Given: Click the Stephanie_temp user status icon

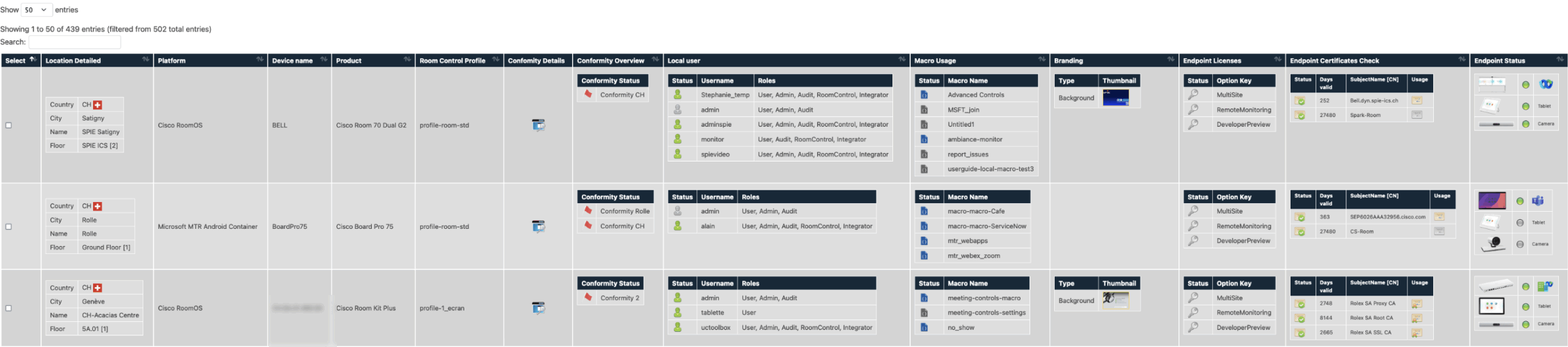Looking at the screenshot, I should 677,95.
